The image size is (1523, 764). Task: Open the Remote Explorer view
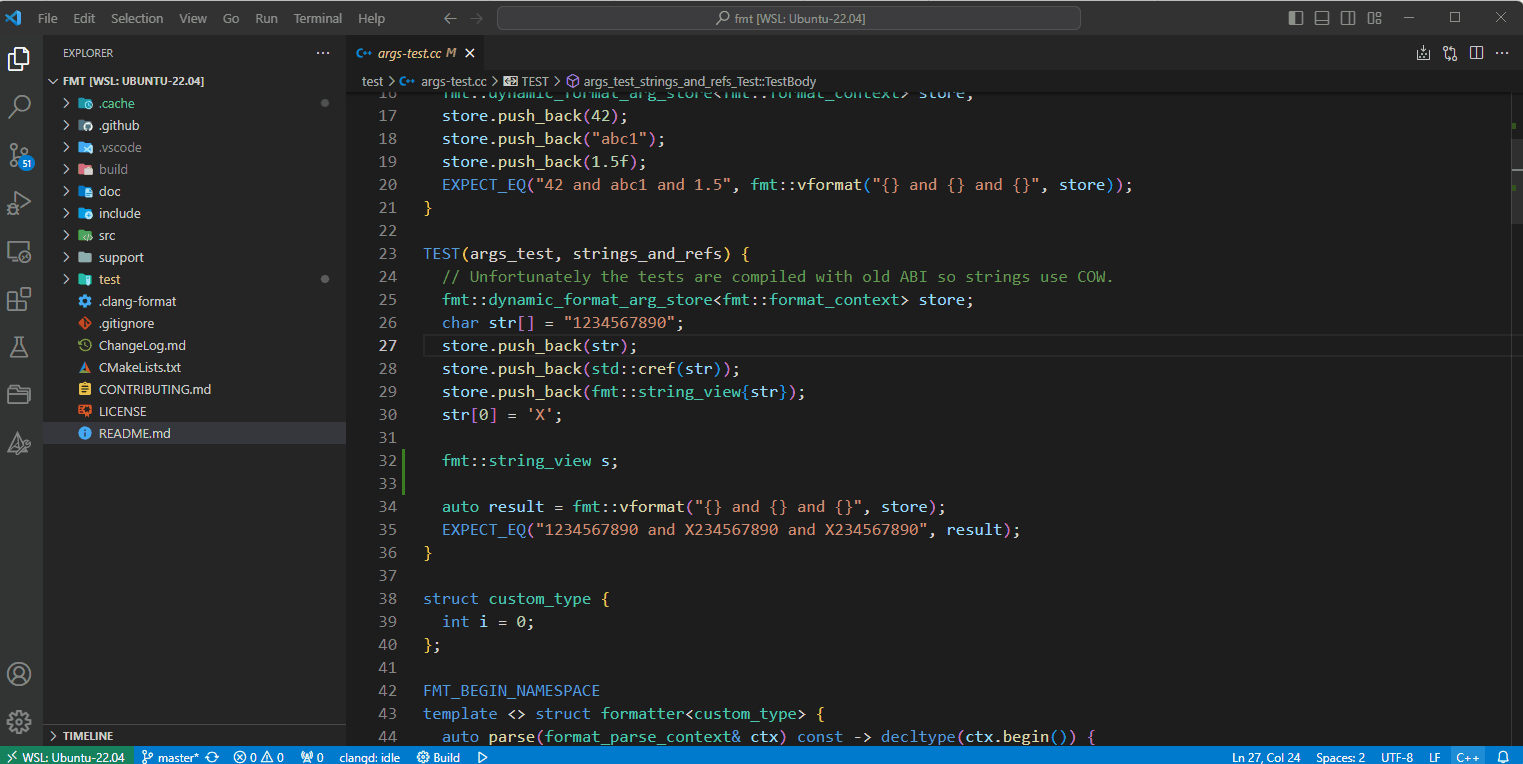tap(19, 251)
